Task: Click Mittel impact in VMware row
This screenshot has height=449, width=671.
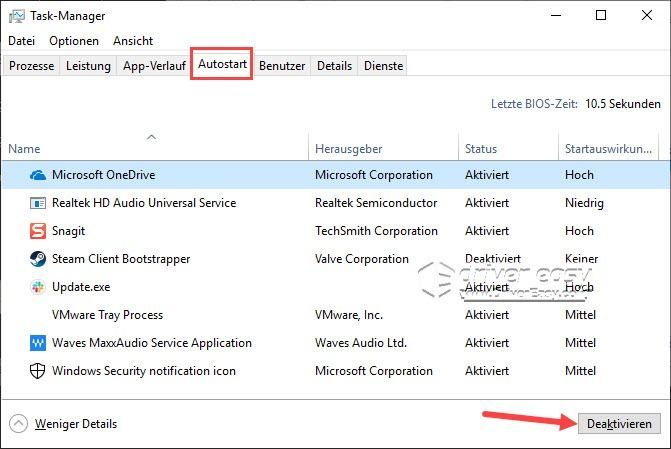Action: pos(580,315)
